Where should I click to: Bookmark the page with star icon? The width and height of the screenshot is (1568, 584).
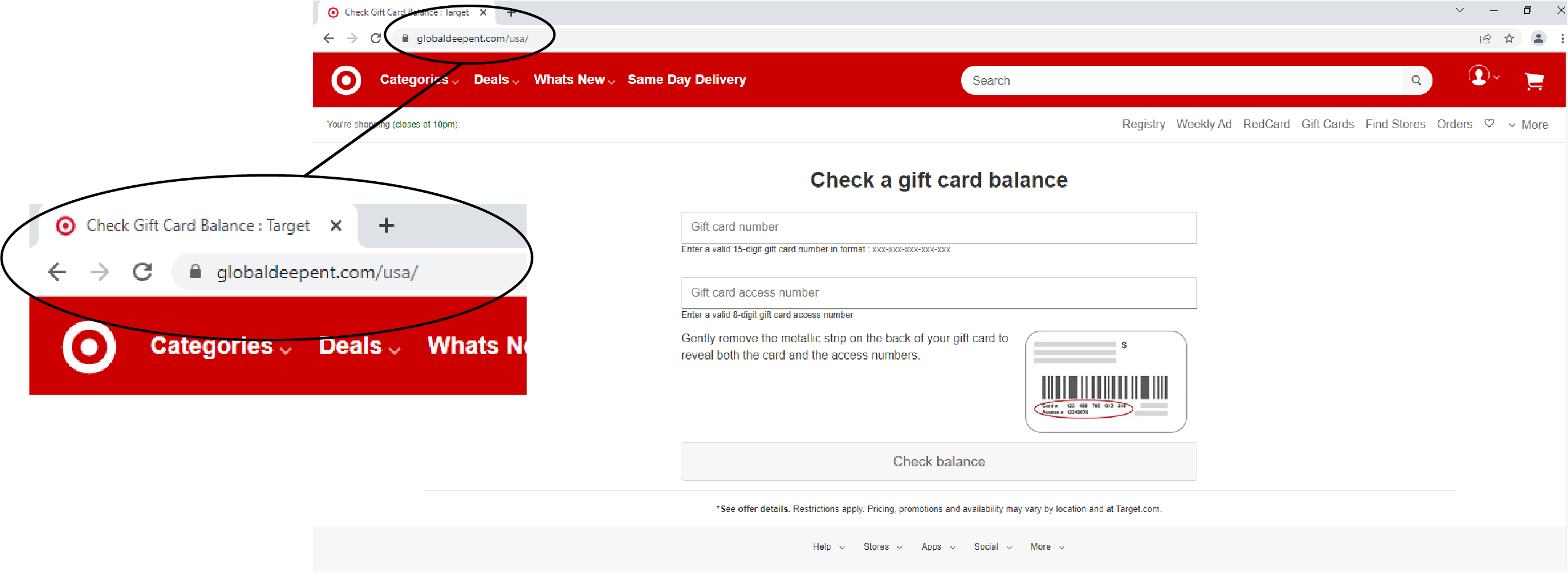click(x=1509, y=38)
